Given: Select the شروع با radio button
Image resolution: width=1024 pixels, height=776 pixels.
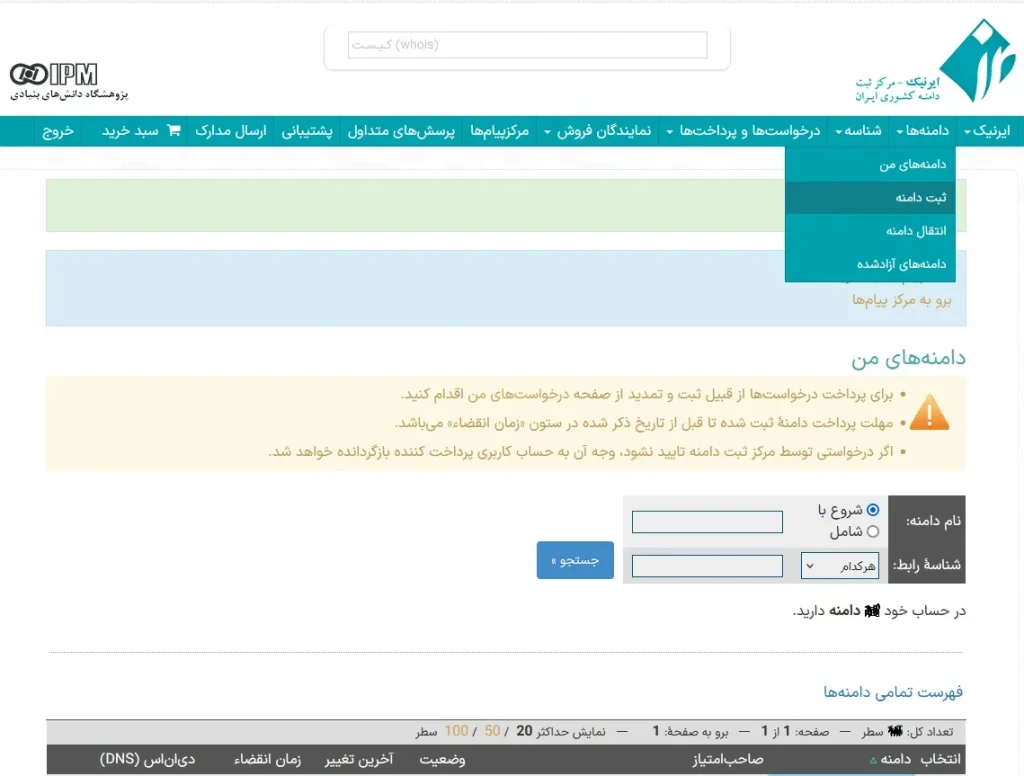Looking at the screenshot, I should click(x=872, y=510).
